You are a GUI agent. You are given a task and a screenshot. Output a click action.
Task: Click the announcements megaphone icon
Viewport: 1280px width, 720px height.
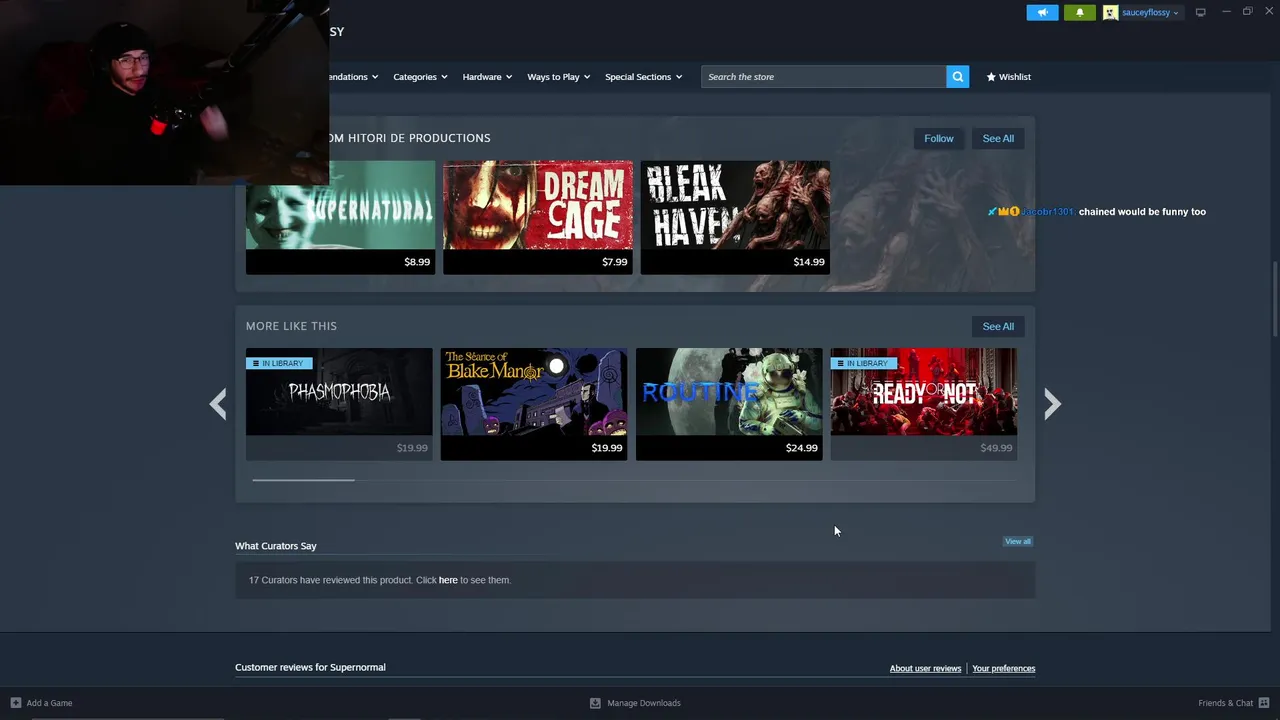1042,12
